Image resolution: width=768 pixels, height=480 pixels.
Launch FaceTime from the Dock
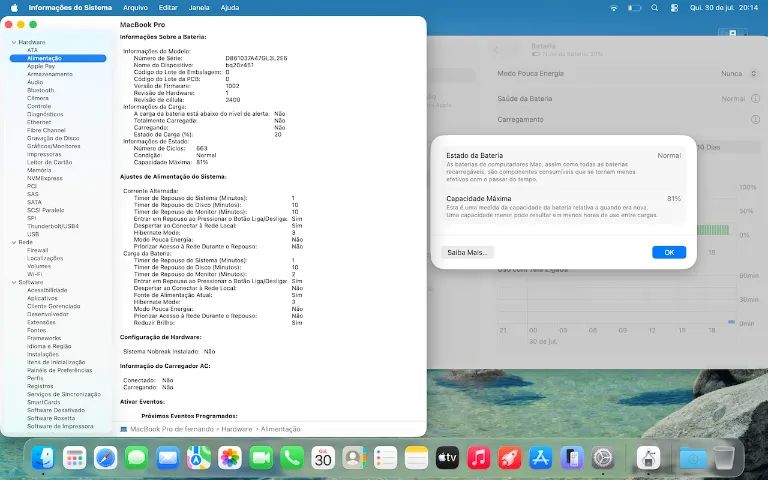[261, 458]
